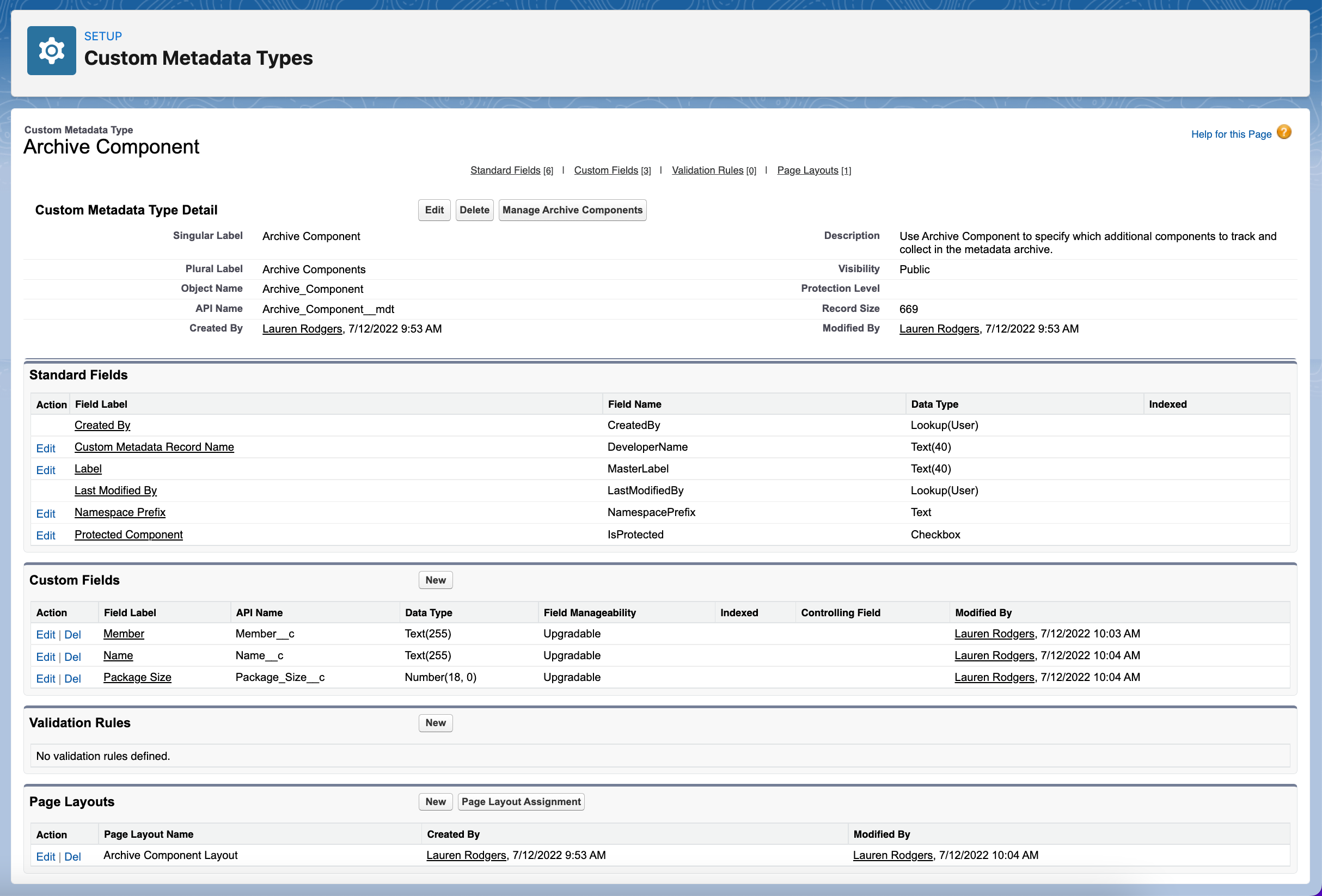
Task: Click the Setup gear icon
Action: [x=51, y=50]
